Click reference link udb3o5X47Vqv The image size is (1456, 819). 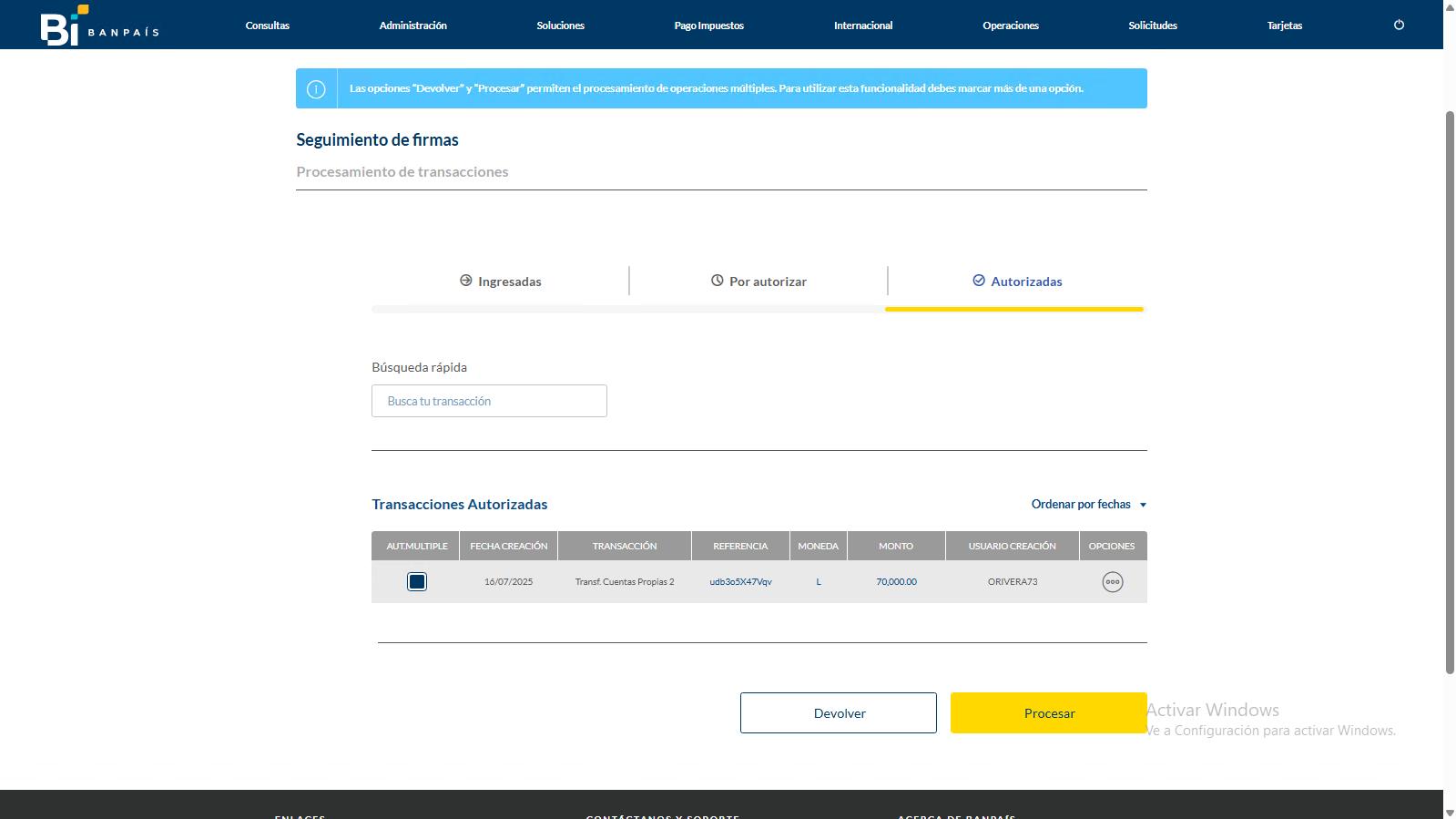click(x=740, y=582)
